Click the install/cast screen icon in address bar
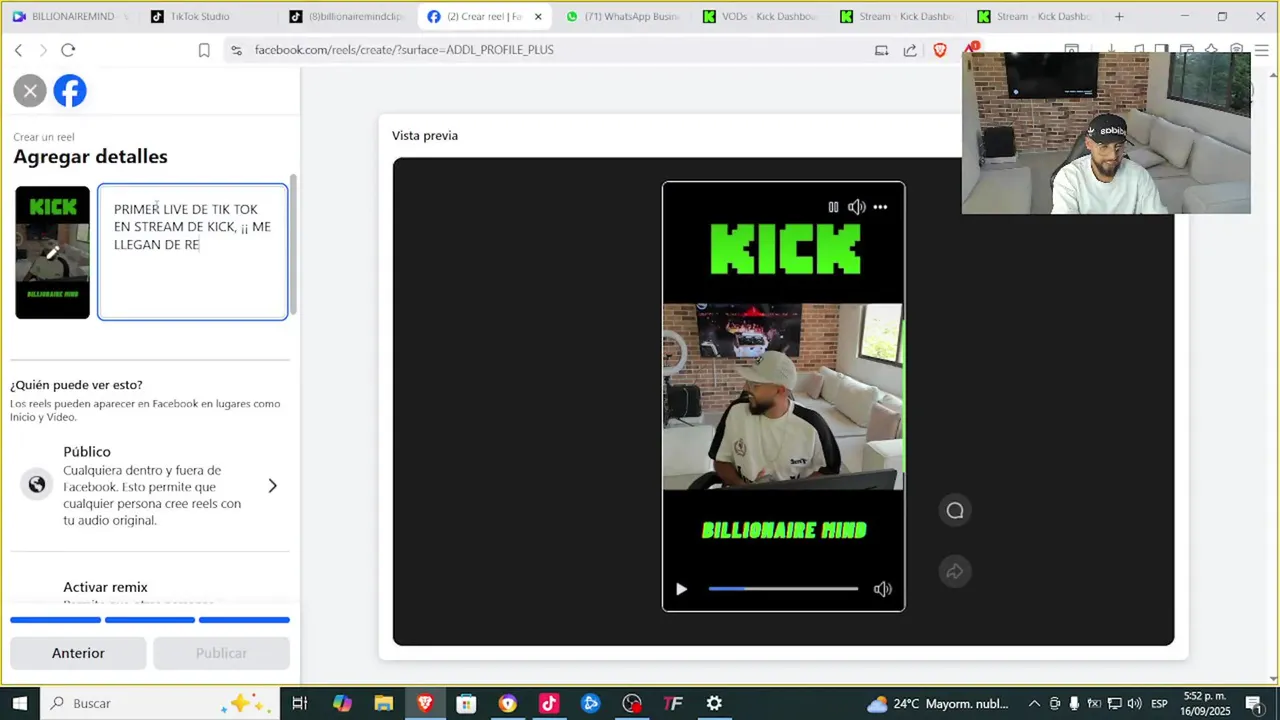This screenshot has height=720, width=1280. pyautogui.click(x=881, y=50)
